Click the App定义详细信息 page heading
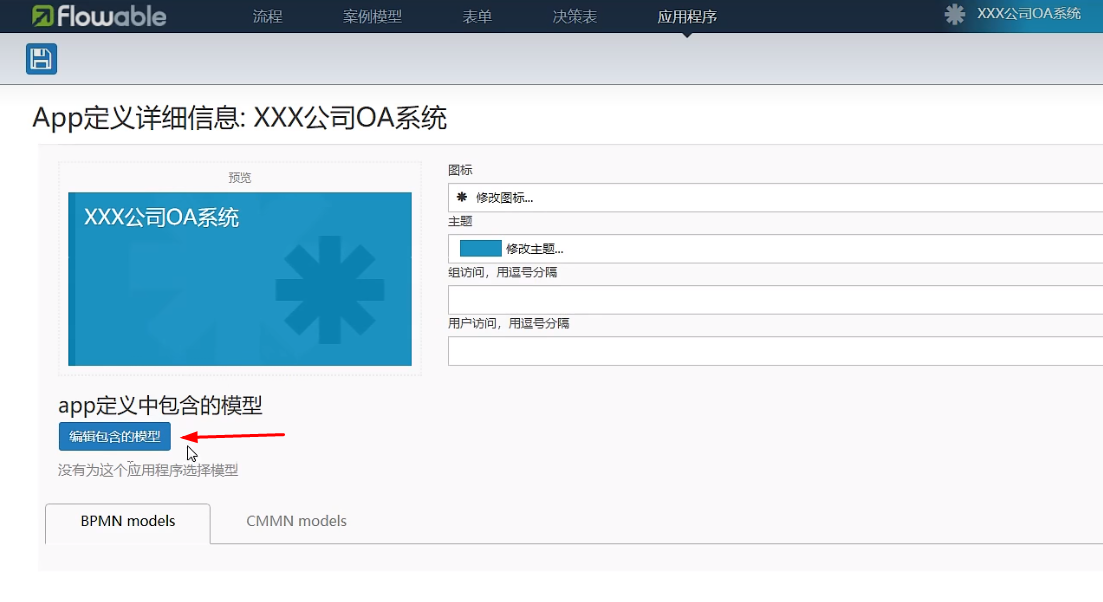1103x602 pixels. 239,117
